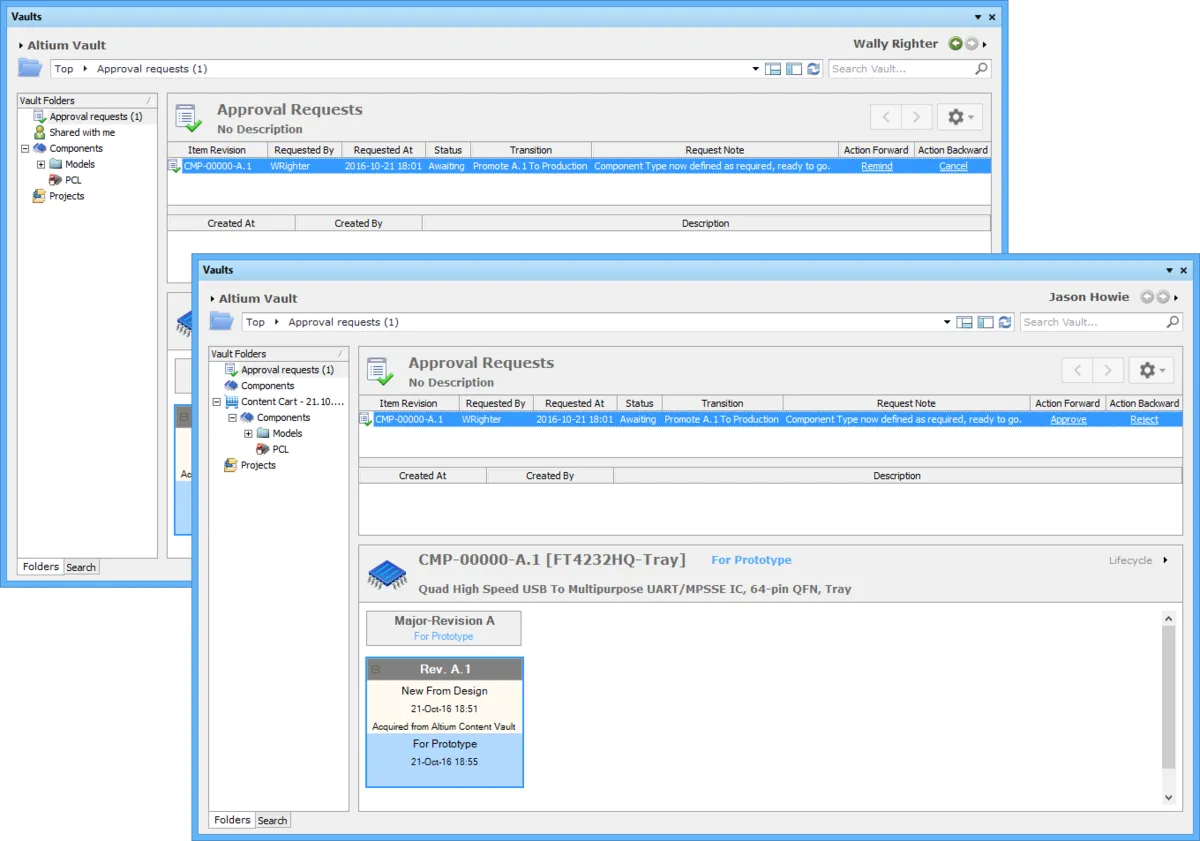Click the lifecycle scrollbar up arrow

1168,619
